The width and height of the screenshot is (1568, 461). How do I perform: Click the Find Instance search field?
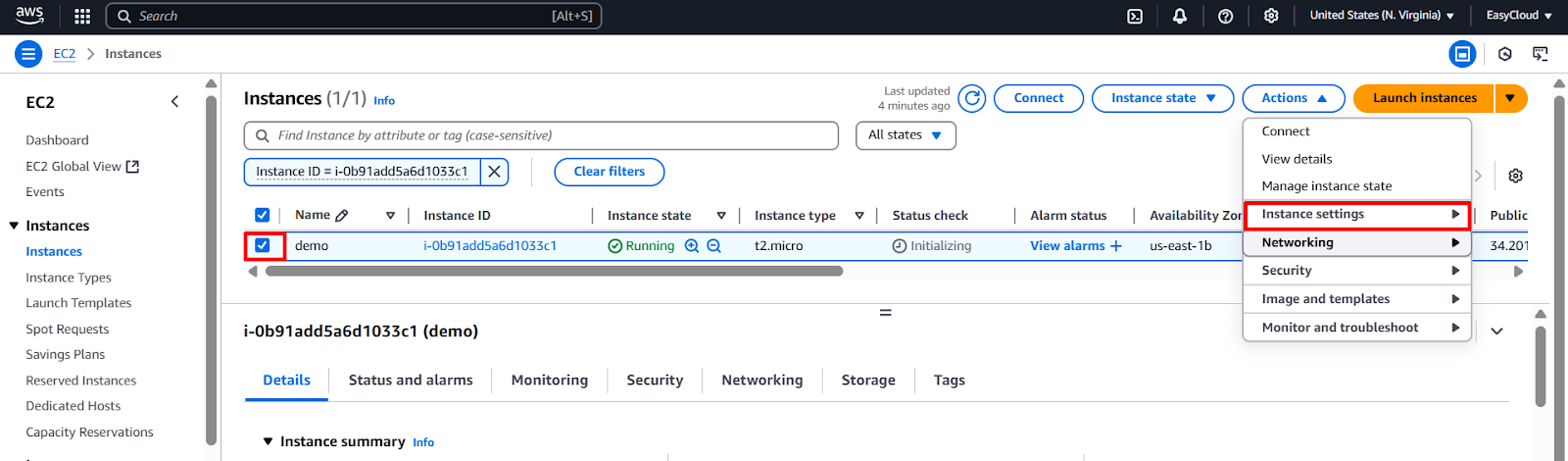pos(541,135)
